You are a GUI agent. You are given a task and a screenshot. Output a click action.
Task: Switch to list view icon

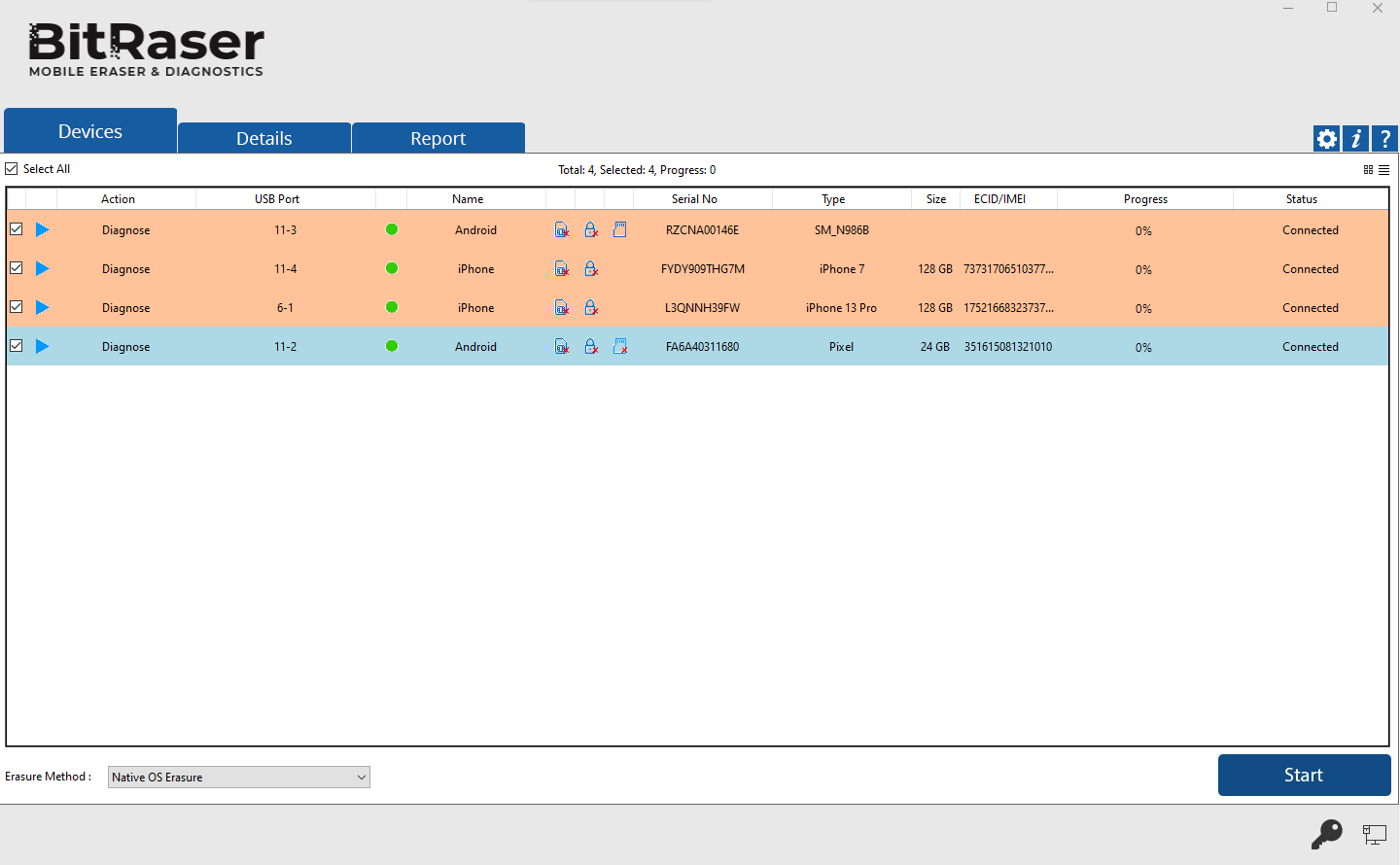point(1383,170)
